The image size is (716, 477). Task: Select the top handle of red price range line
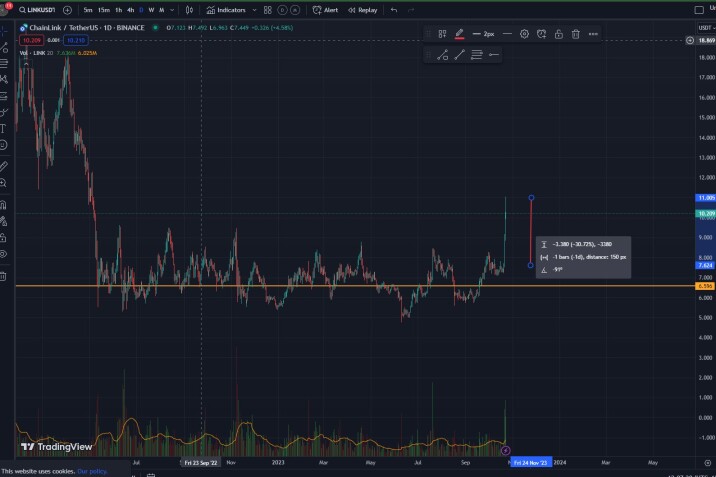pyautogui.click(x=531, y=198)
